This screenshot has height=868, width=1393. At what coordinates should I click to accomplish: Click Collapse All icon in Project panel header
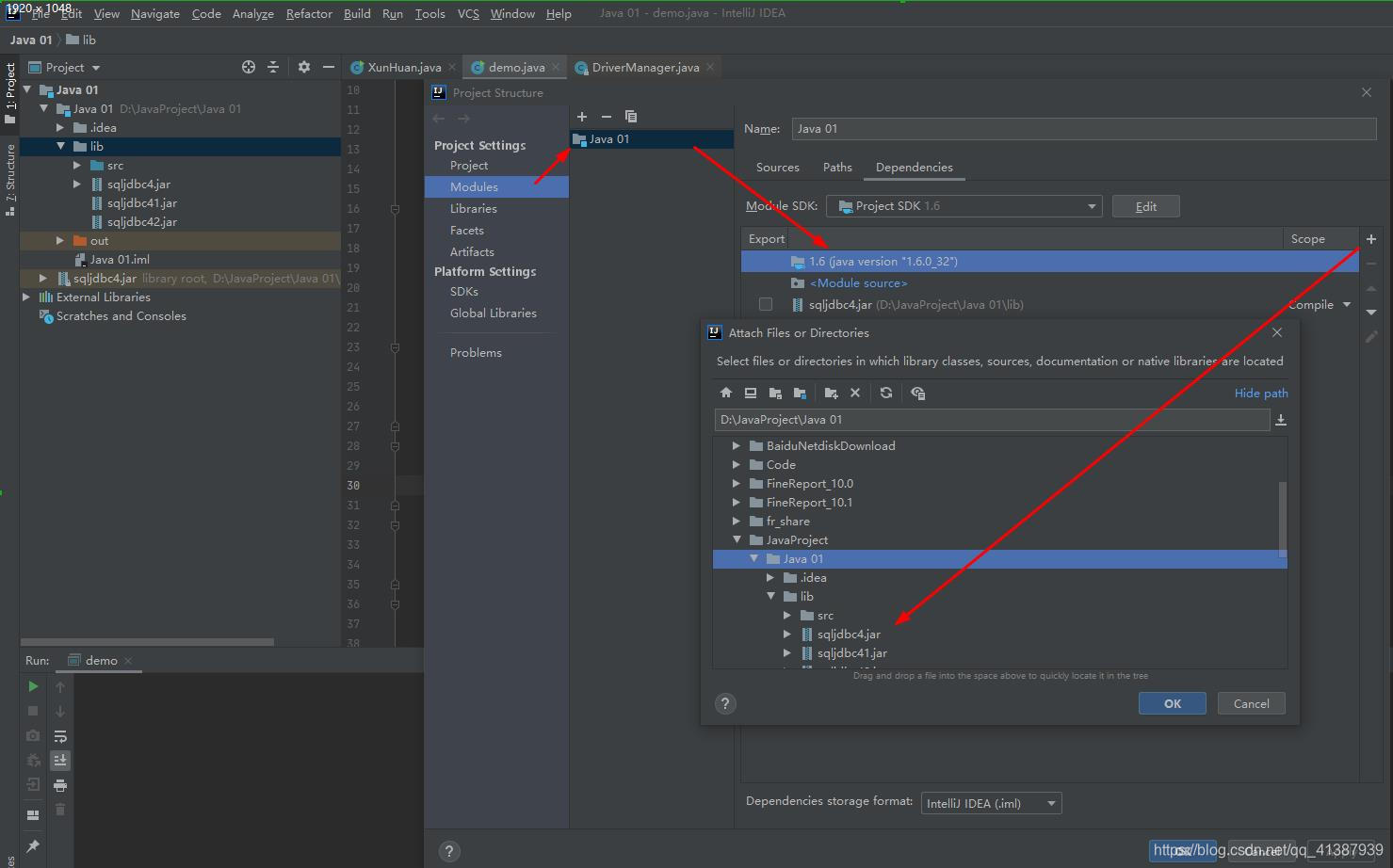(273, 67)
